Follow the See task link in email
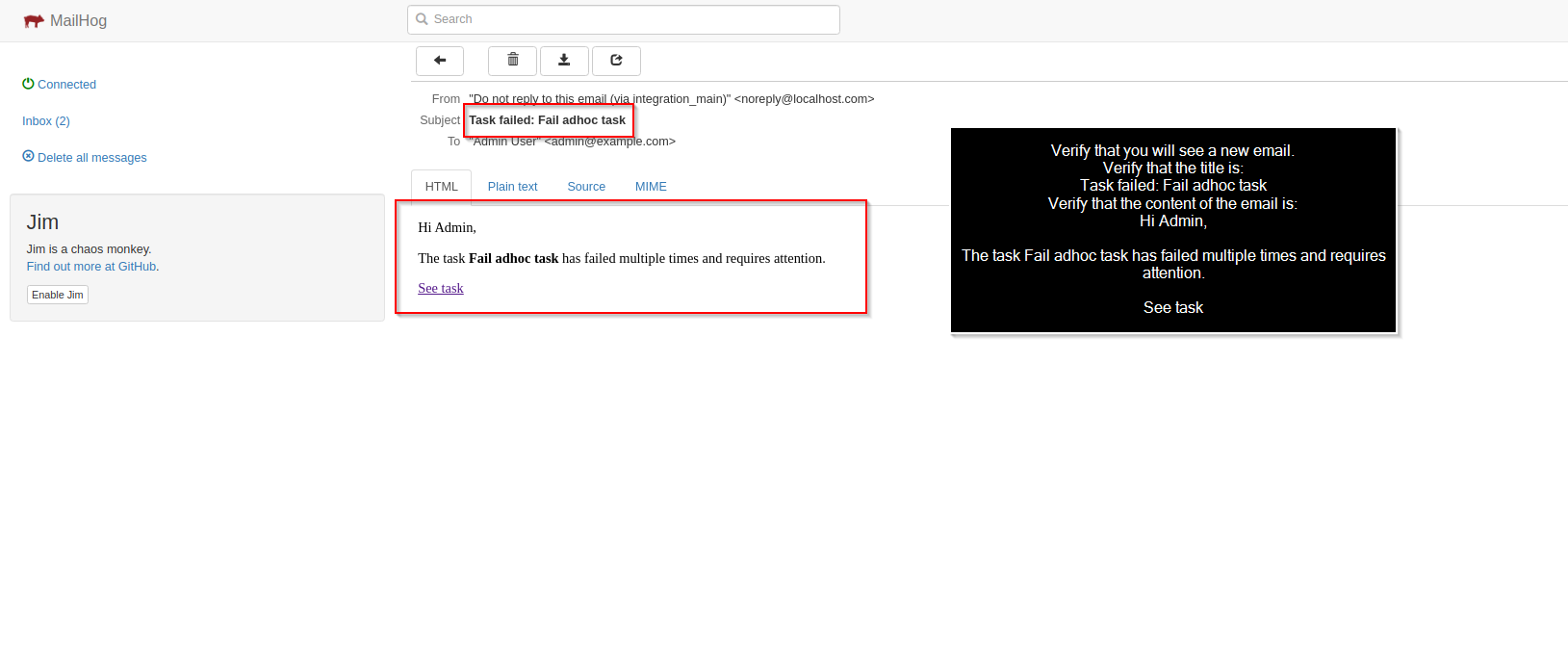The image size is (1568, 648). point(440,288)
